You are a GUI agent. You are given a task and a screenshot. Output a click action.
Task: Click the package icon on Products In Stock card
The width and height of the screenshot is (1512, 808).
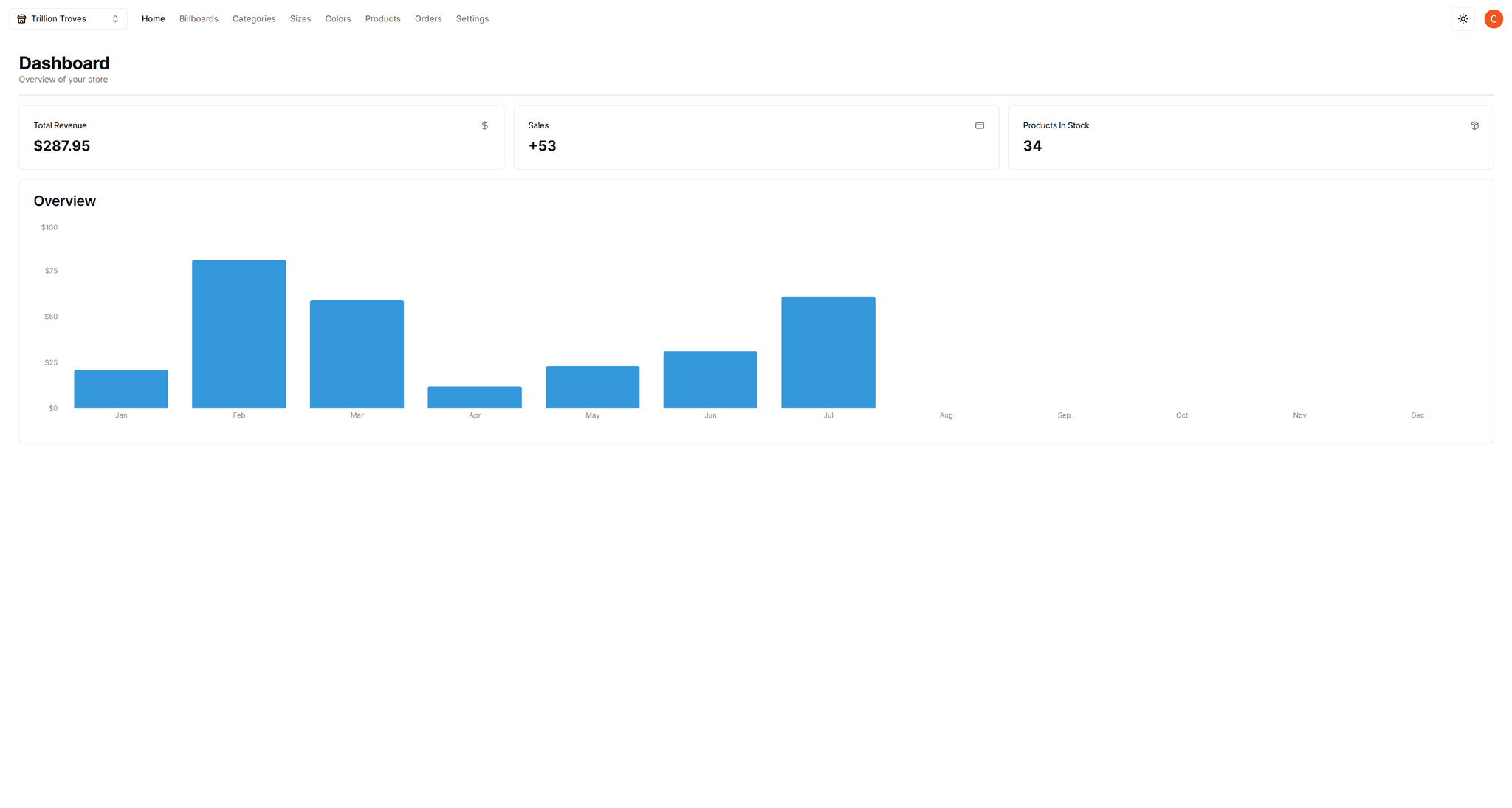[x=1474, y=125]
